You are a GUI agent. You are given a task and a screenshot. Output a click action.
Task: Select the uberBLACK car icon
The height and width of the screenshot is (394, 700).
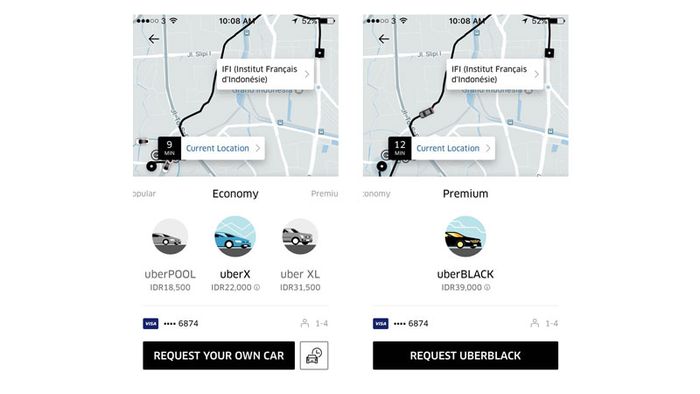click(466, 236)
